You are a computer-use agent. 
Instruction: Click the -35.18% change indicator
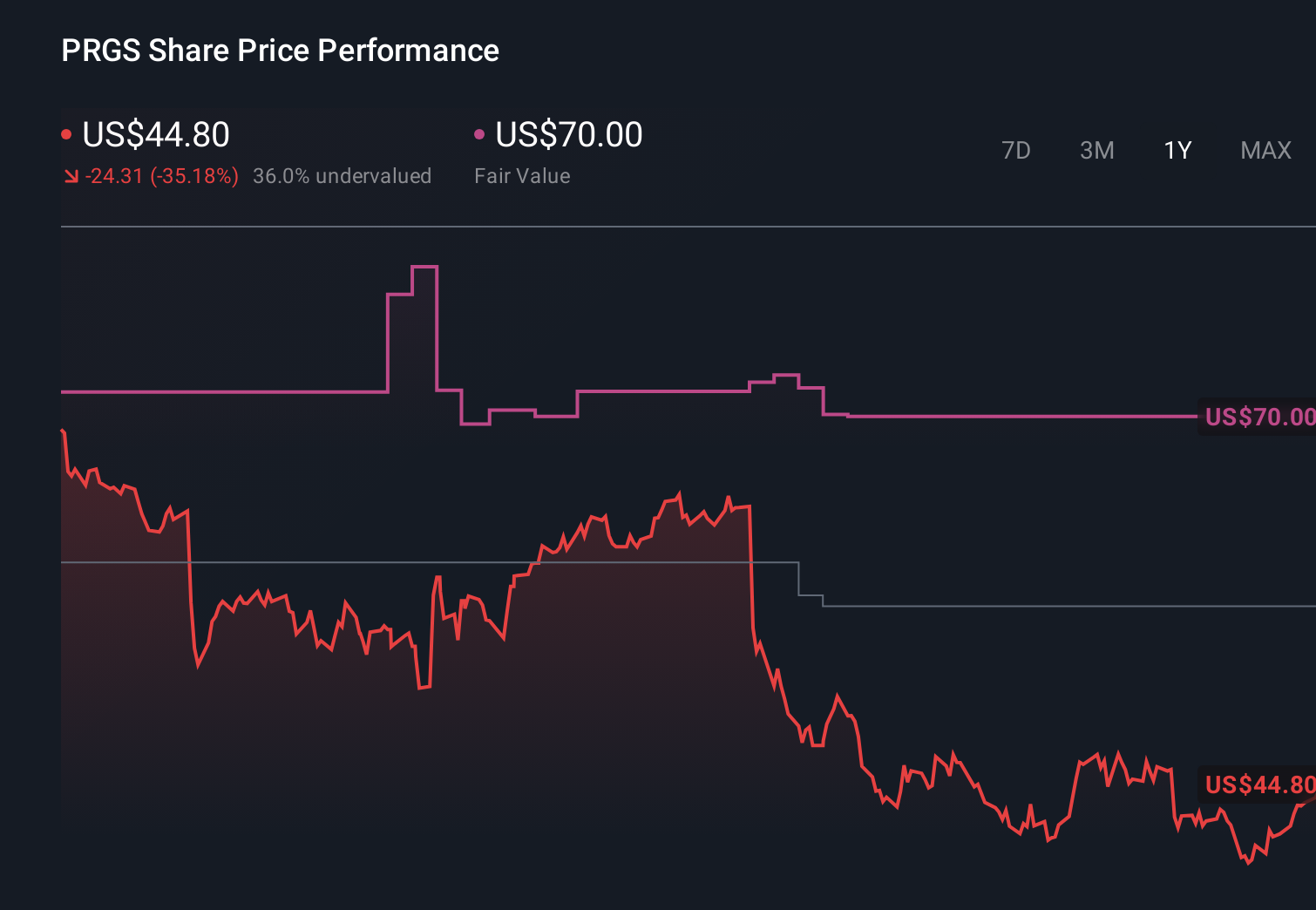[x=193, y=175]
